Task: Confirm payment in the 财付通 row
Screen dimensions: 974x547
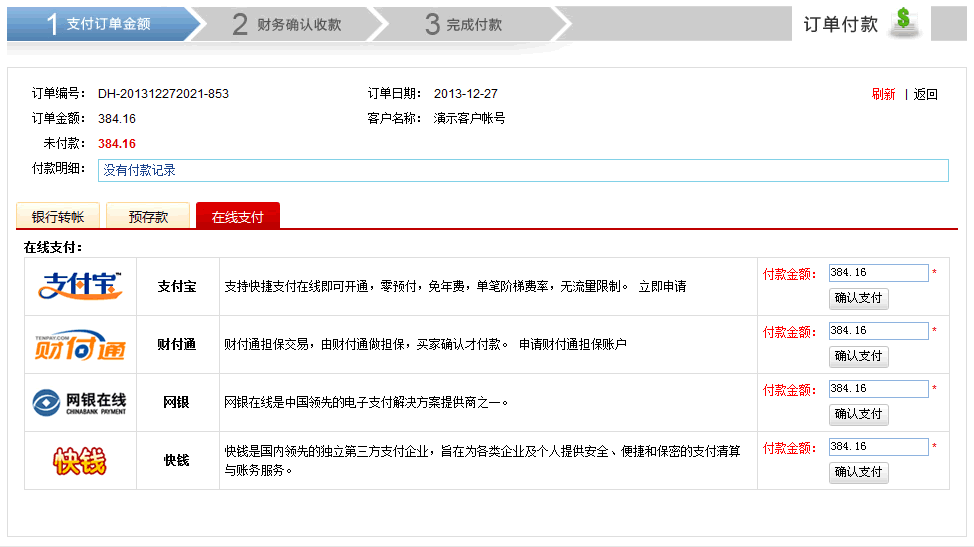Action: point(858,356)
